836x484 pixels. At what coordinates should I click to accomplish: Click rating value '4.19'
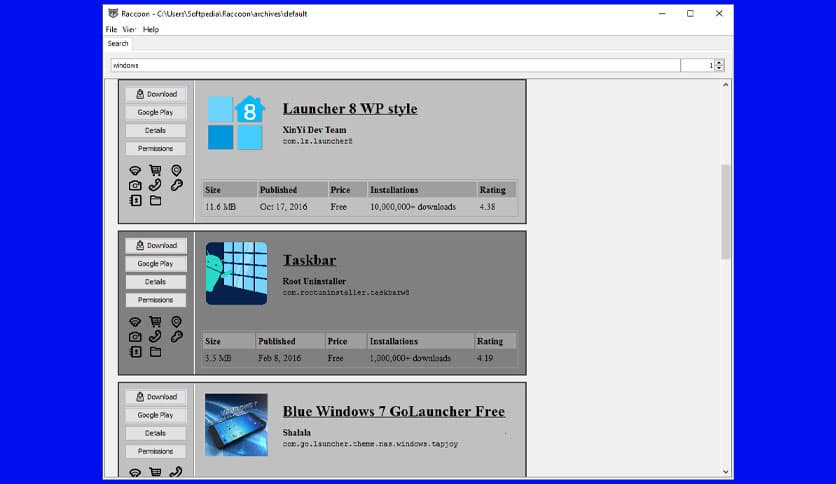click(485, 358)
